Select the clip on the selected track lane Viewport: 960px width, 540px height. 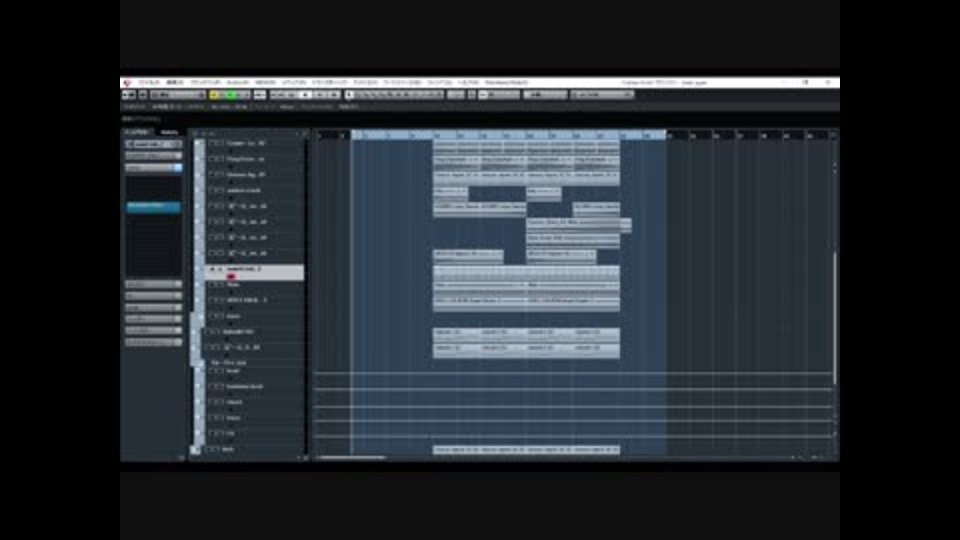click(526, 271)
